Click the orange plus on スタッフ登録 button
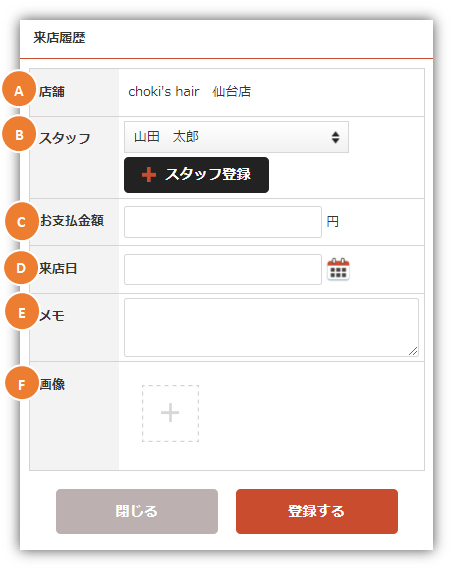The width and height of the screenshot is (453, 570). [x=149, y=174]
